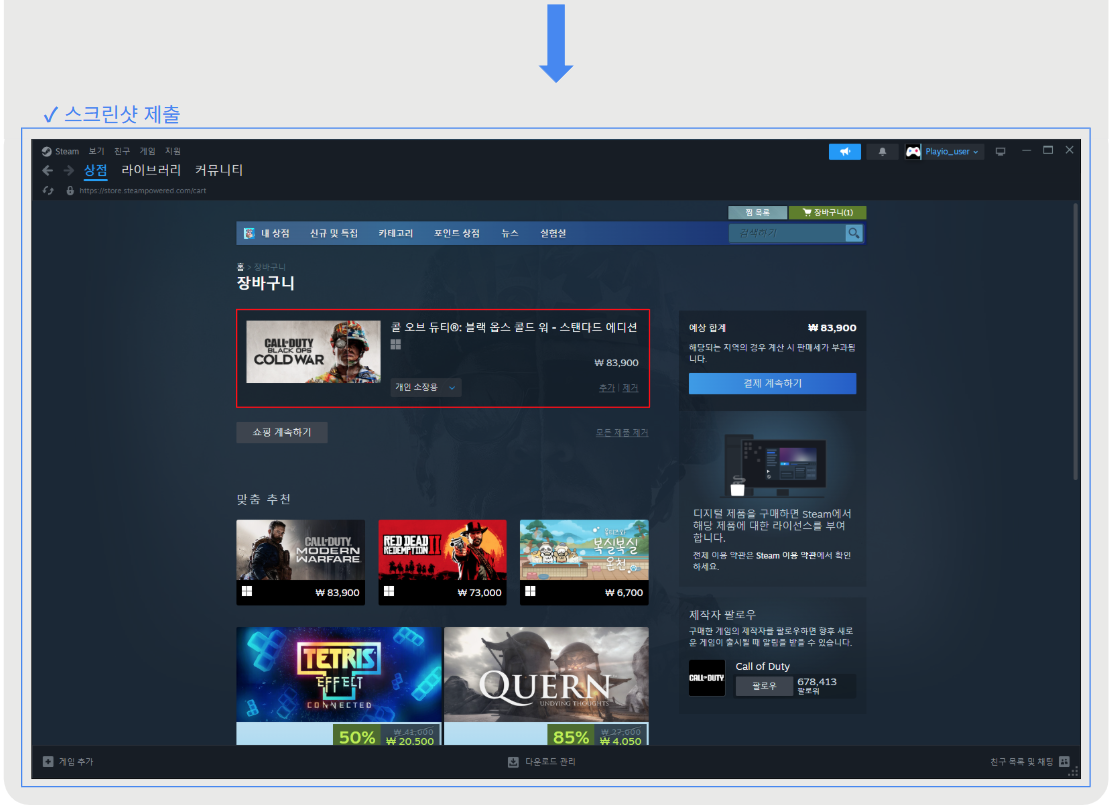The height and width of the screenshot is (809, 1113).
Task: Open the 지원 menu
Action: (x=172, y=151)
